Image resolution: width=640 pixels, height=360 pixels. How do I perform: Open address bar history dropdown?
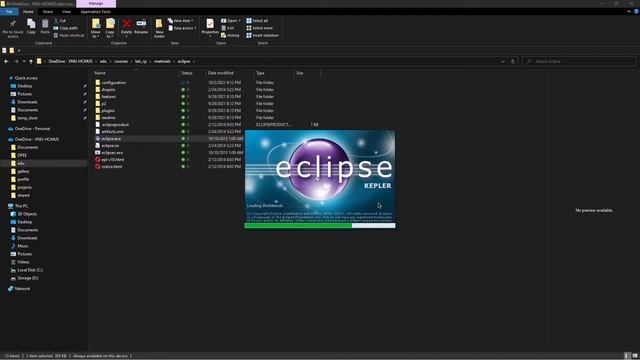[x=502, y=61]
